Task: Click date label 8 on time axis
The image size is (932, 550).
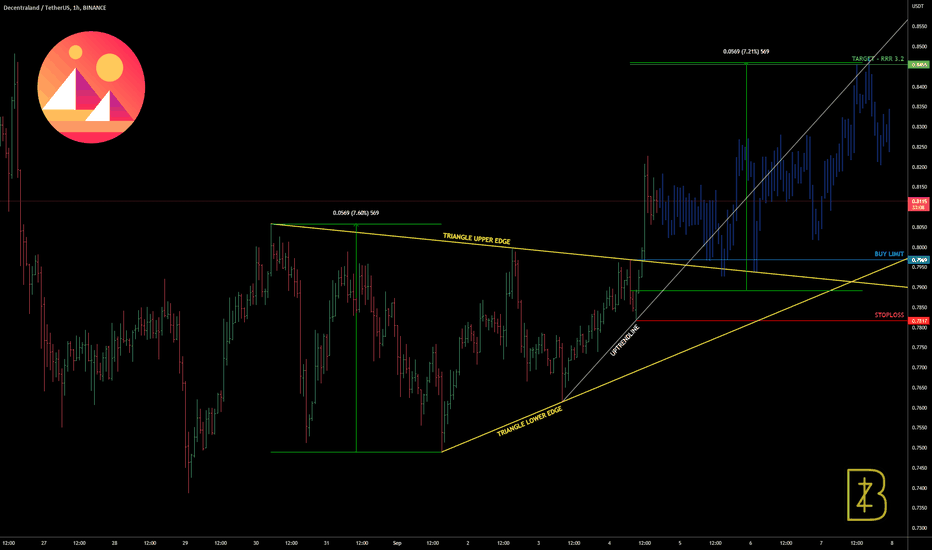Action: click(x=892, y=543)
